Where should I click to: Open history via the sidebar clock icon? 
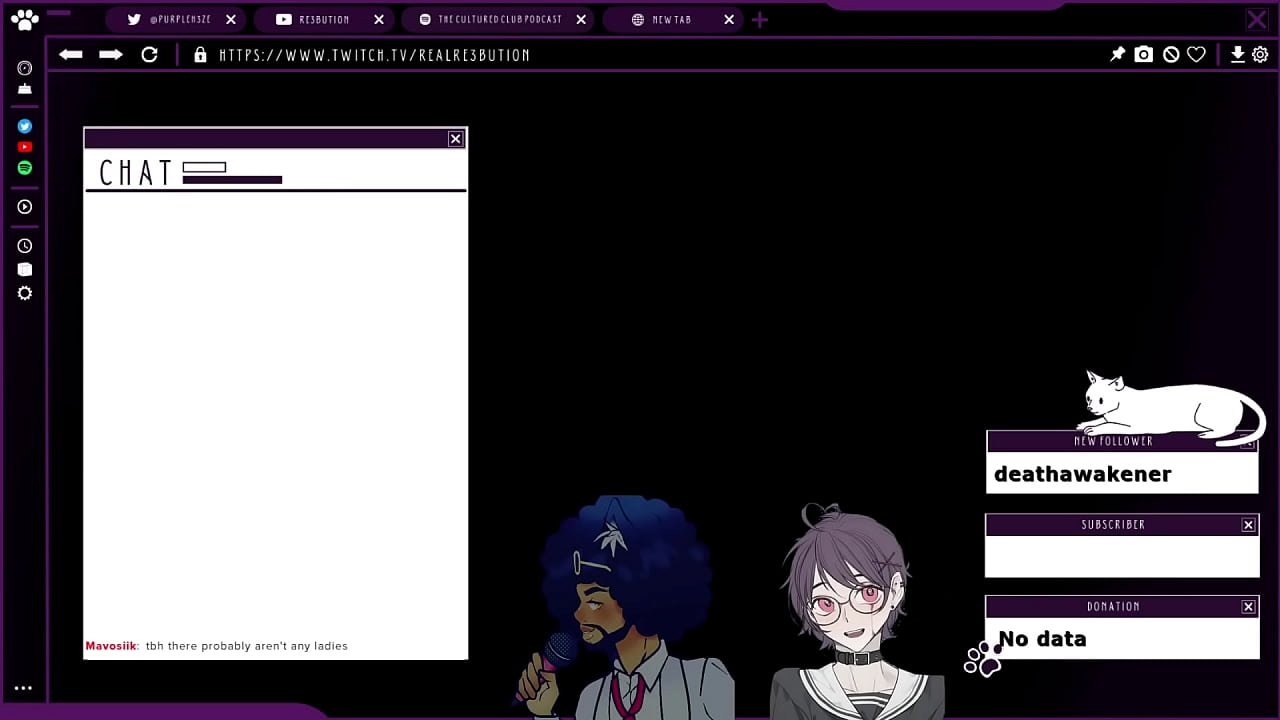tap(25, 246)
